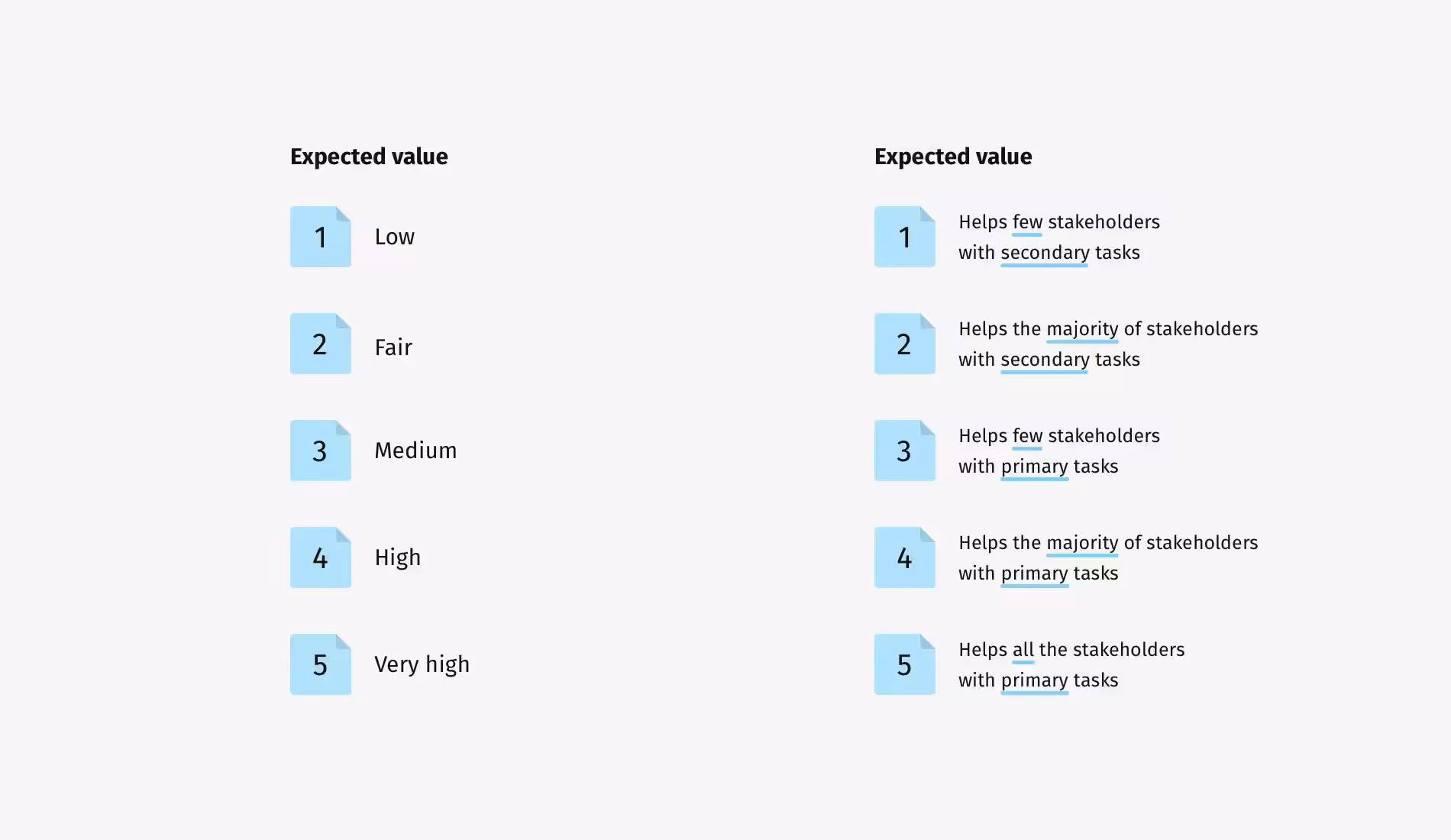Click the 'Very high' label
The width and height of the screenshot is (1451, 840).
(x=422, y=664)
